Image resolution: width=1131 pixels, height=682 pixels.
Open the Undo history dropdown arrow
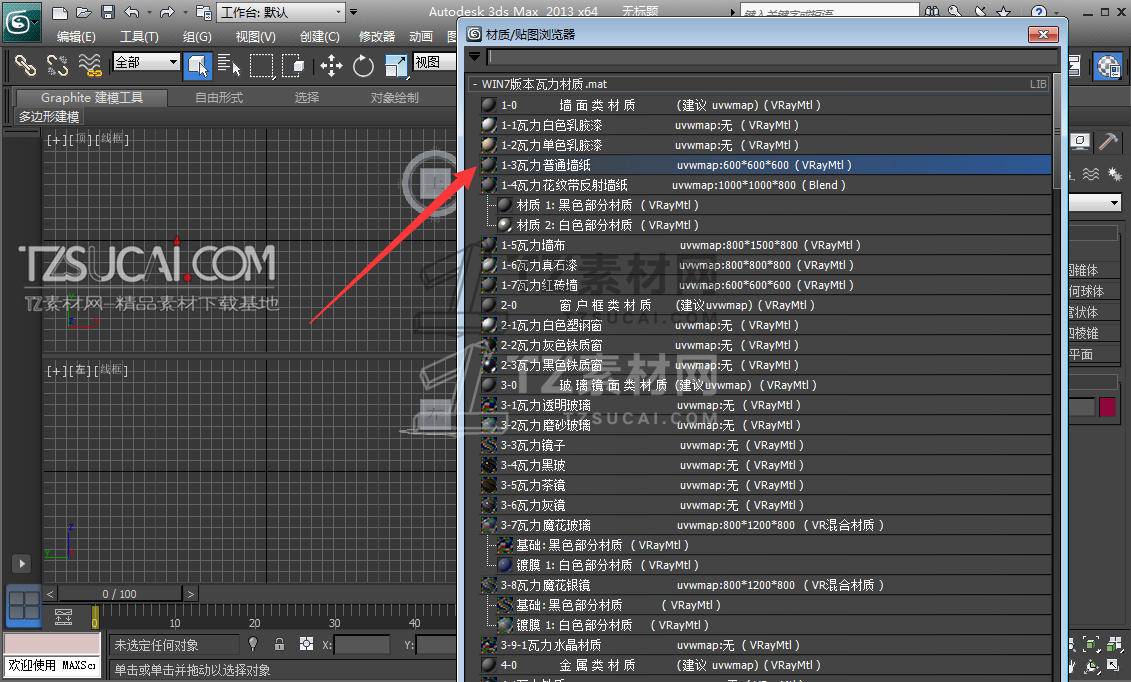(149, 12)
